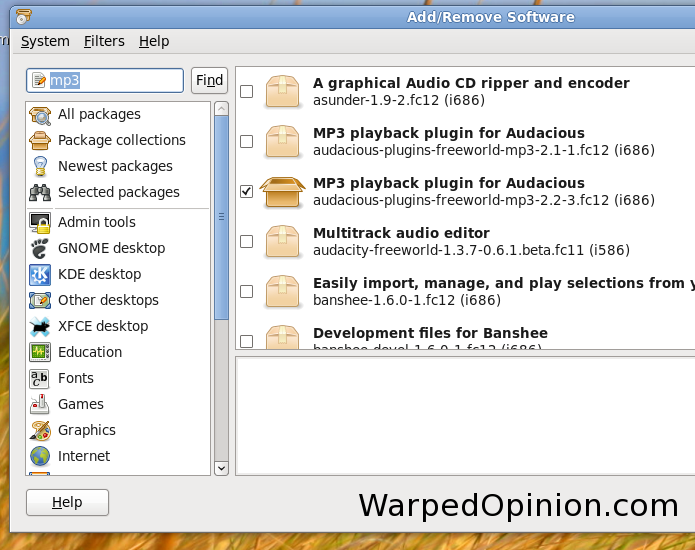The image size is (695, 550).
Task: Open the Help menu in the menu bar
Action: click(154, 41)
